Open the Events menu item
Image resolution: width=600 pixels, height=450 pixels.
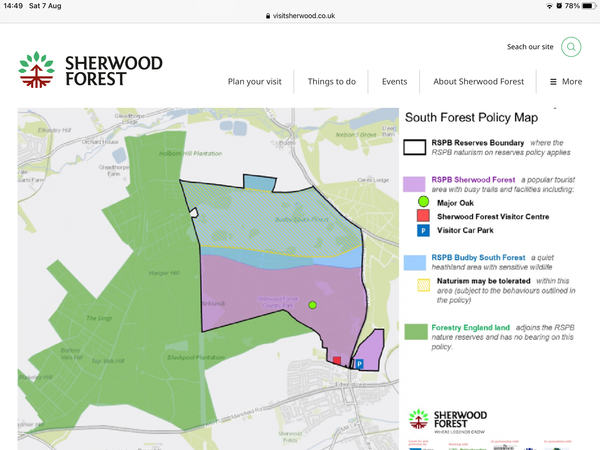(x=395, y=82)
